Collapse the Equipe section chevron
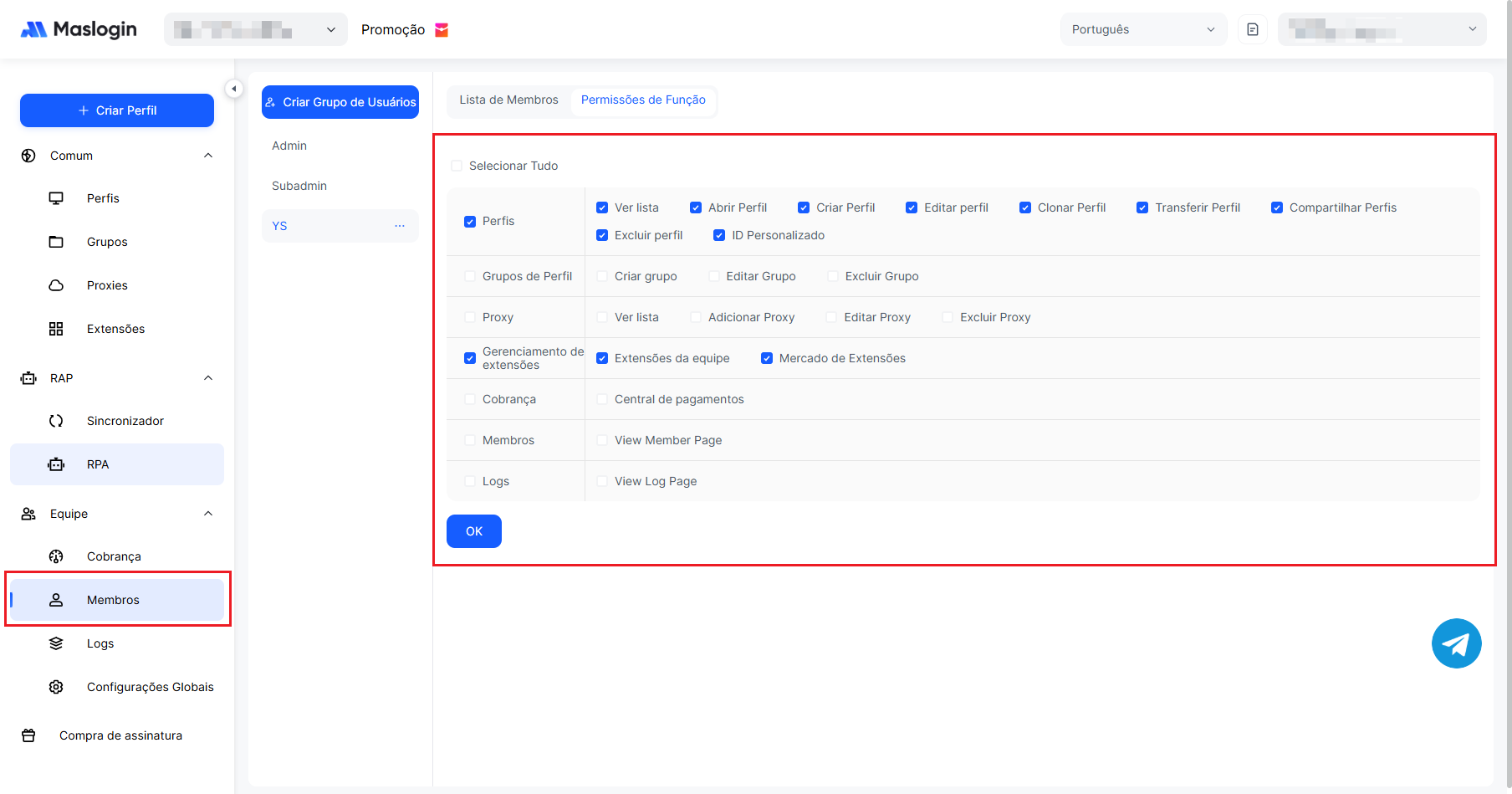 (x=208, y=514)
